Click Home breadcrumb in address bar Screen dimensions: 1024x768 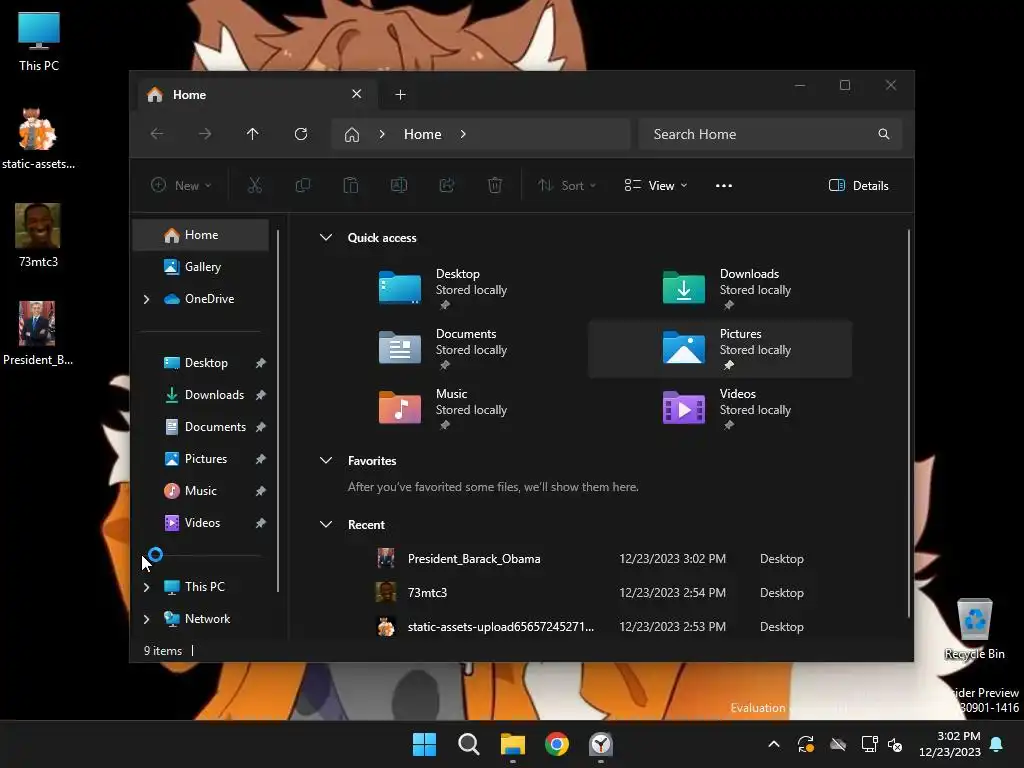point(423,134)
